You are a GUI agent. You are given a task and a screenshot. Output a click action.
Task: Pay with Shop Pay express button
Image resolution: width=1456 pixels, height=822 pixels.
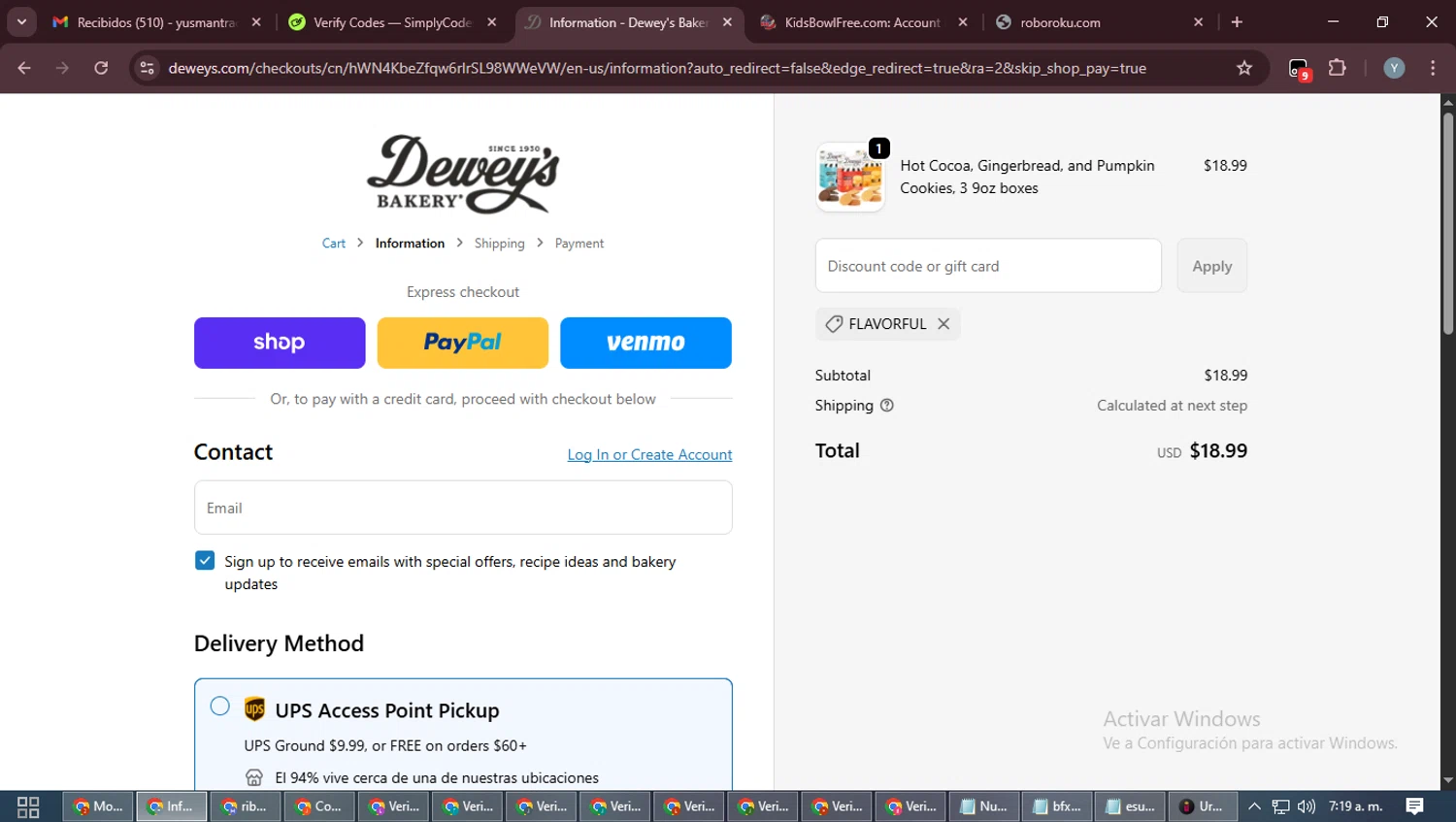[x=280, y=343]
